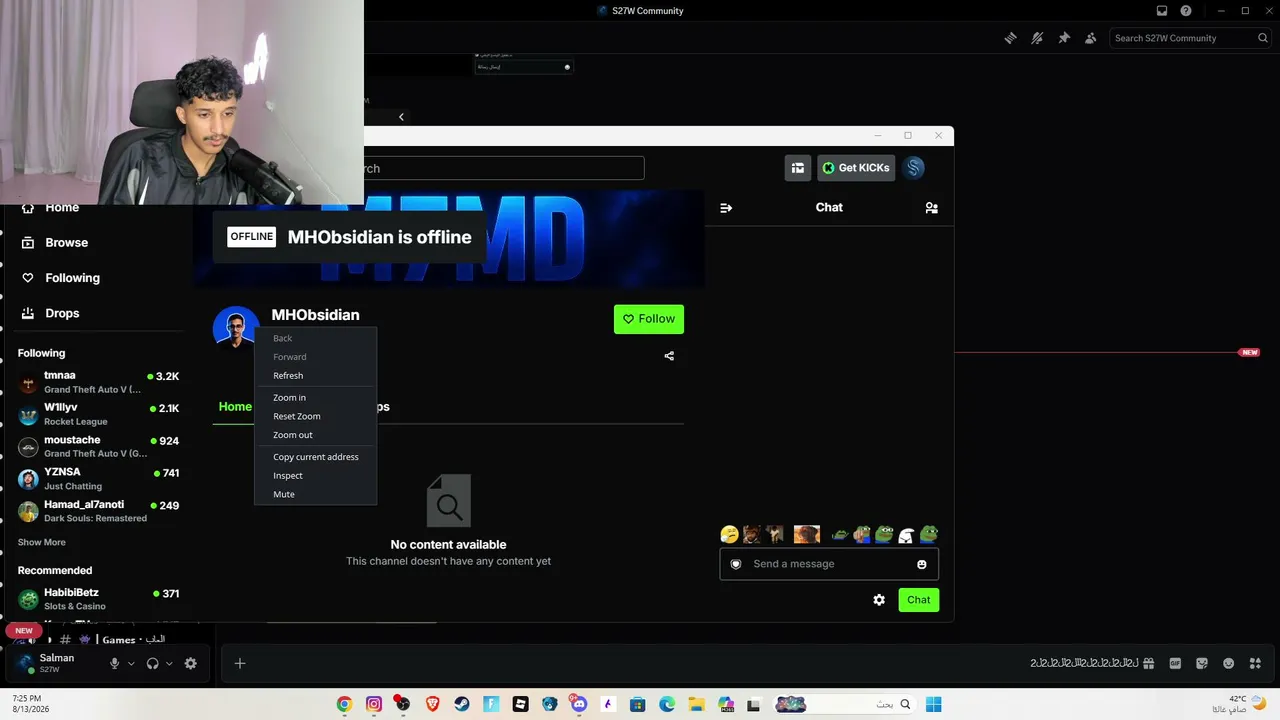
Task: Share the MHObsidian channel
Action: [669, 356]
